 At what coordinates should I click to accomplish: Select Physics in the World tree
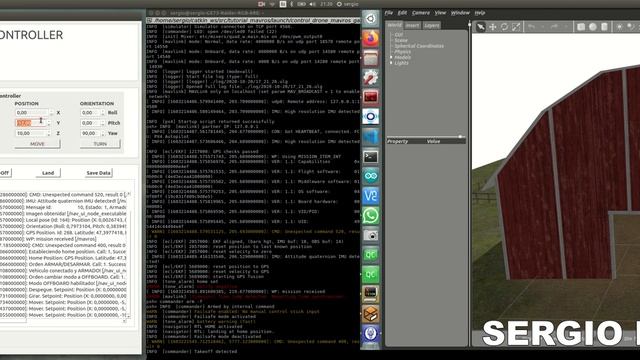402,52
